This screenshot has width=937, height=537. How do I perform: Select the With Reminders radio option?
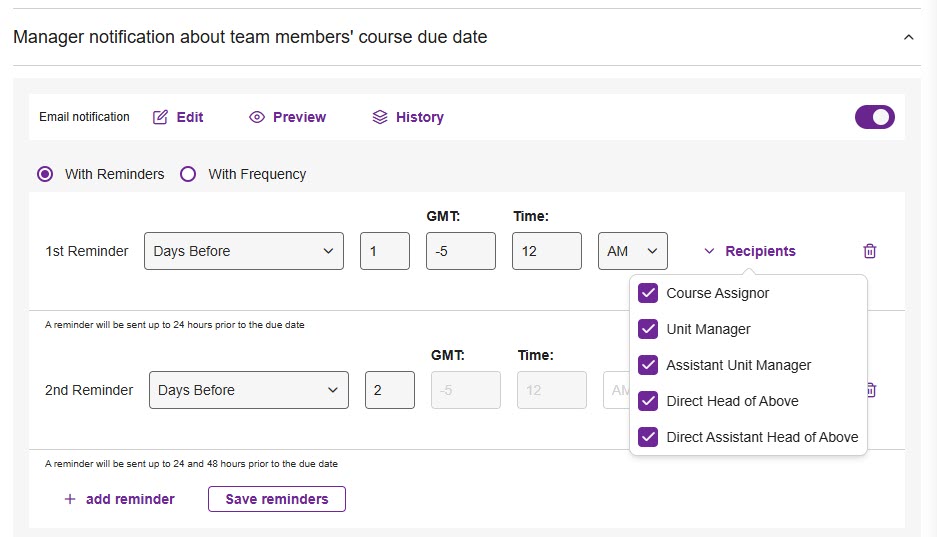(x=45, y=174)
